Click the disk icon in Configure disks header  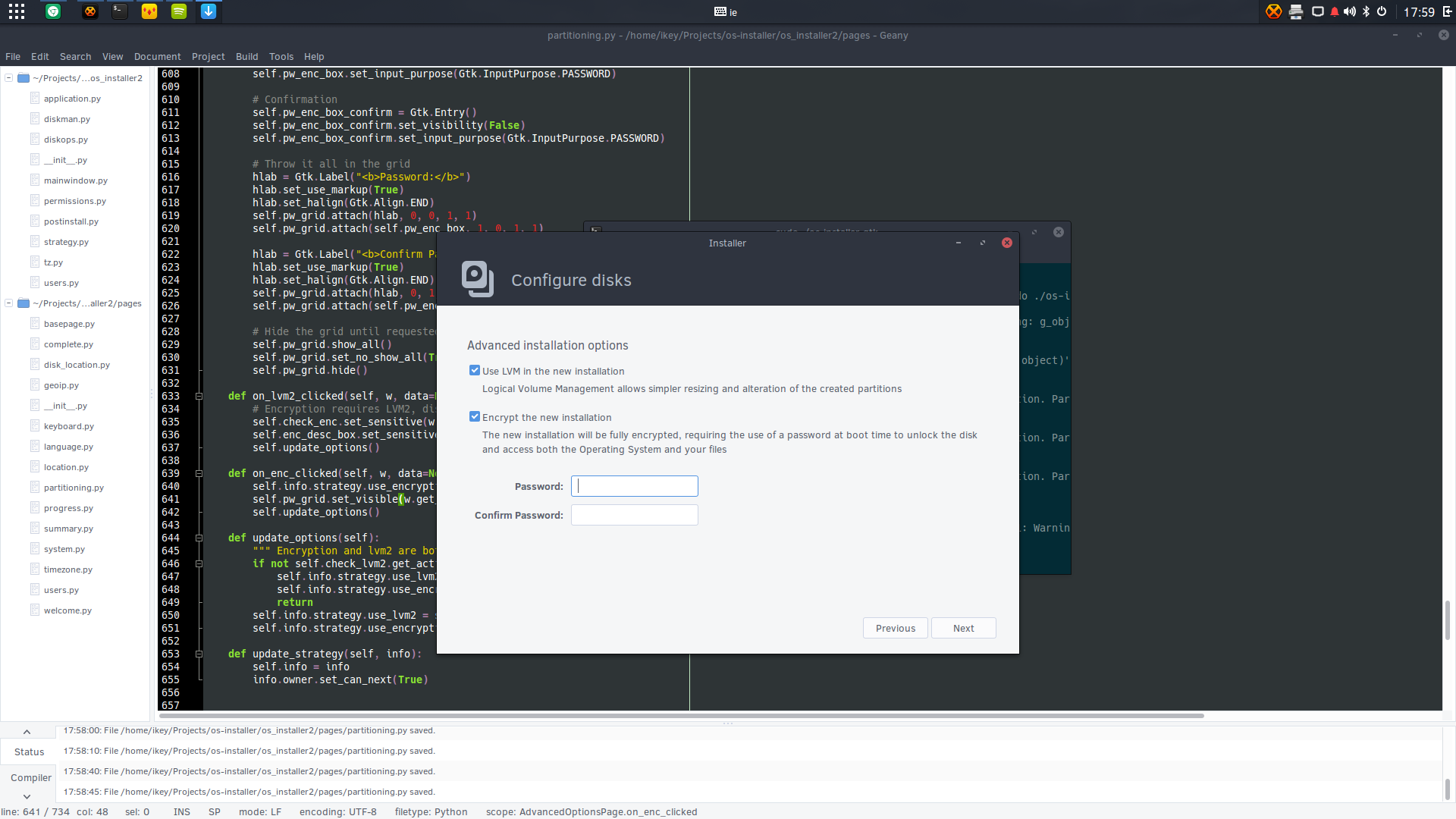coord(478,279)
